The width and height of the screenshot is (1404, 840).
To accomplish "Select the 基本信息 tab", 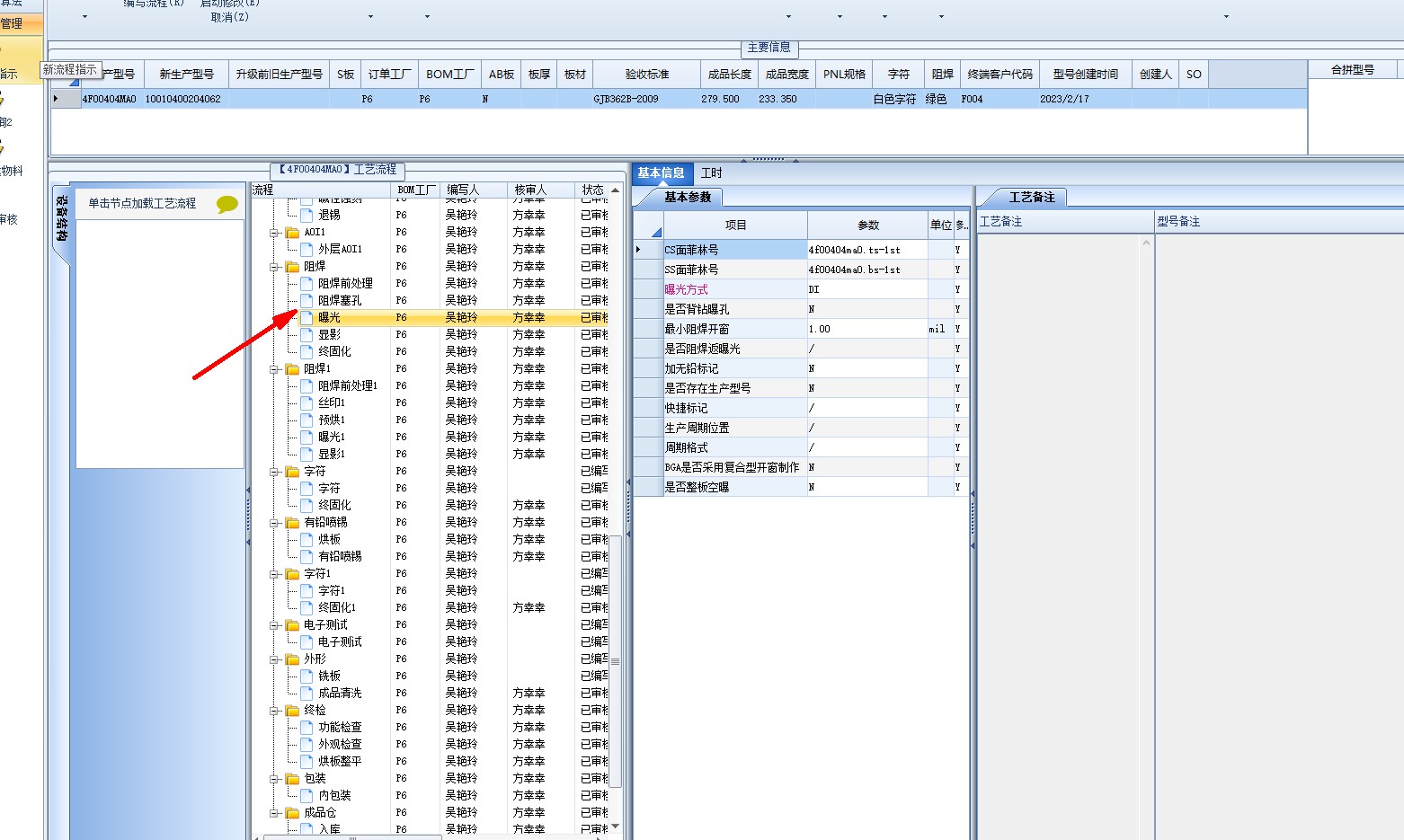I will tap(661, 173).
